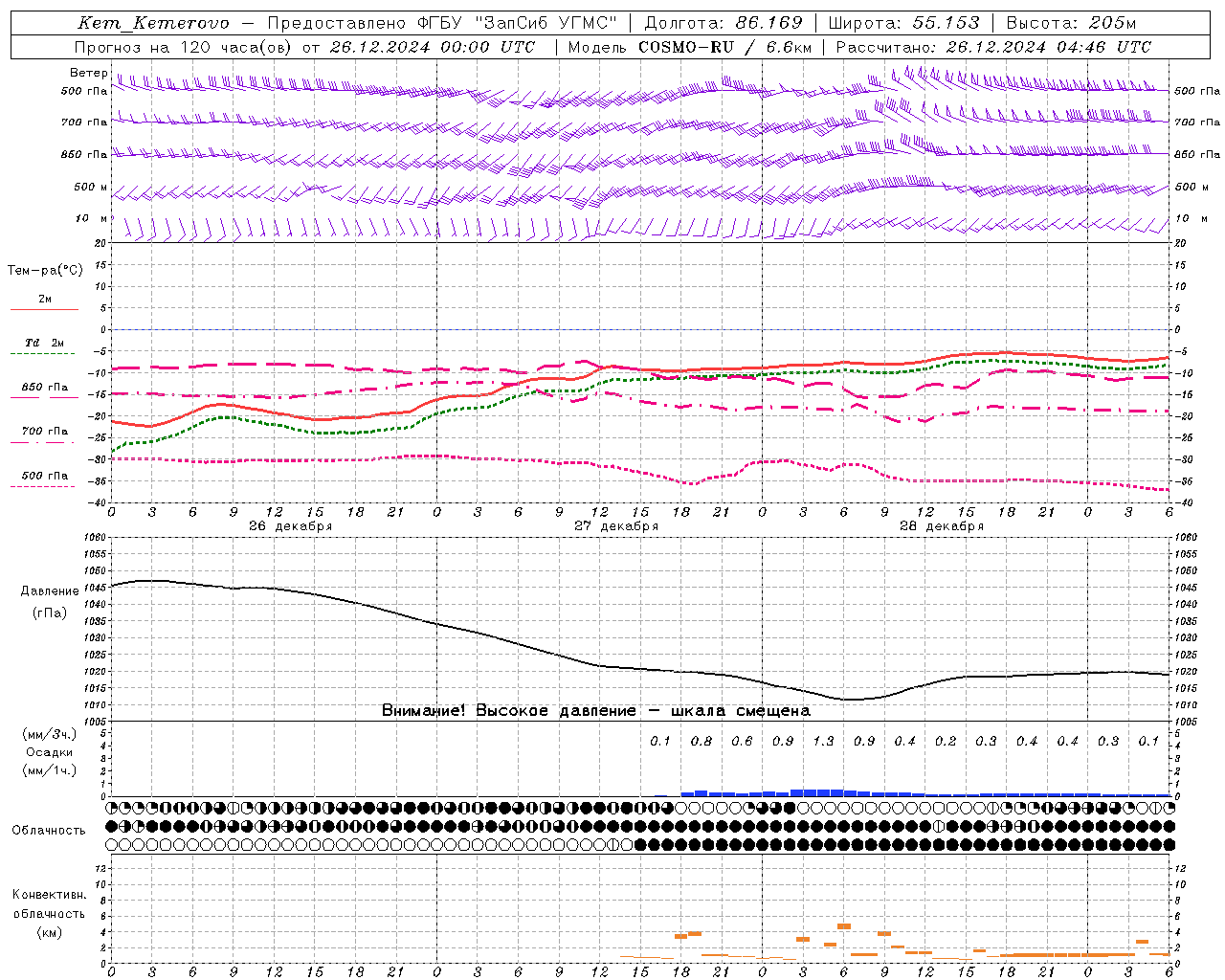Select the forecast start time 26.12.2024 00:00 UTC

[x=432, y=47]
